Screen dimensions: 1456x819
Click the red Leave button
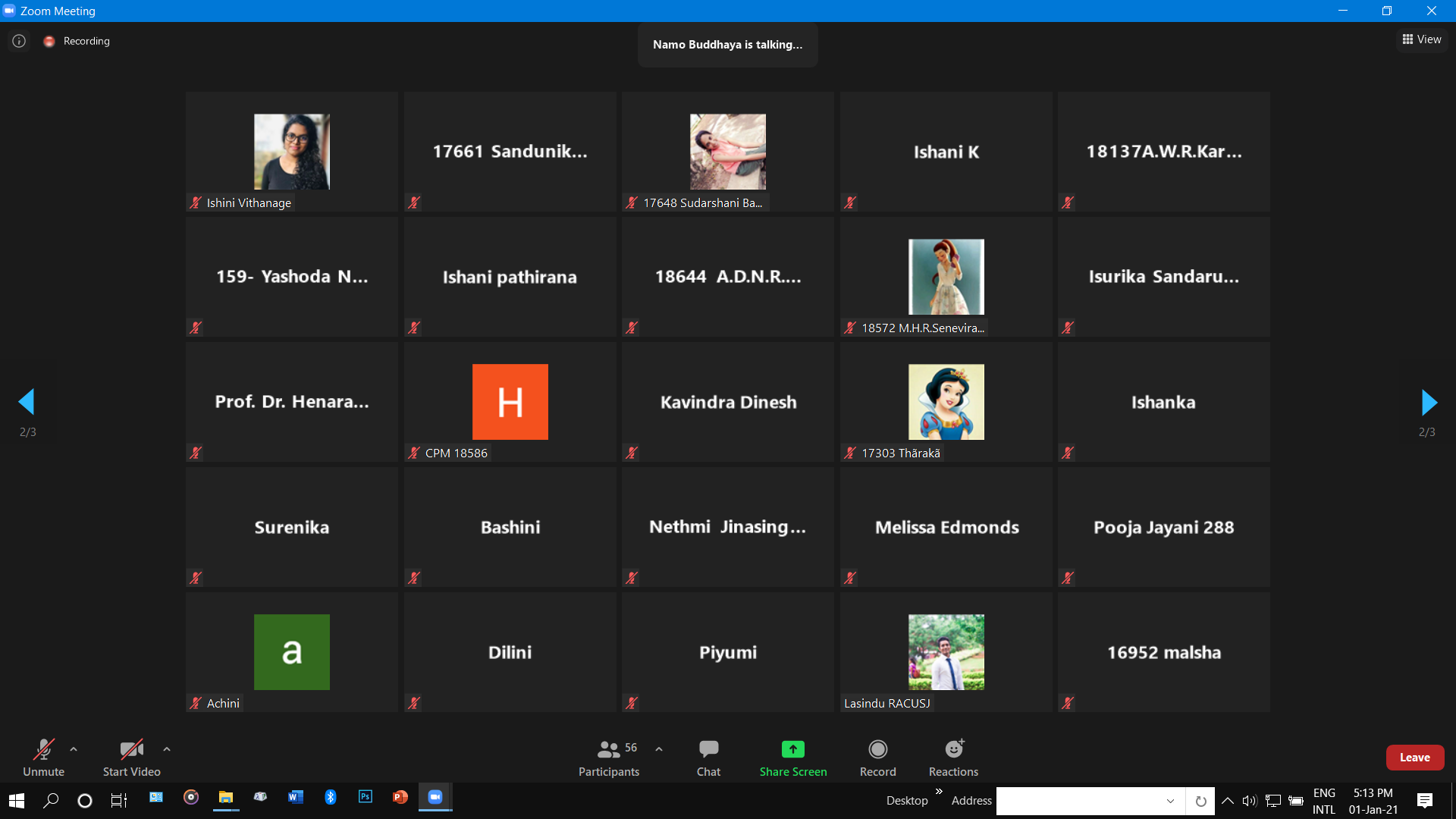(1415, 758)
